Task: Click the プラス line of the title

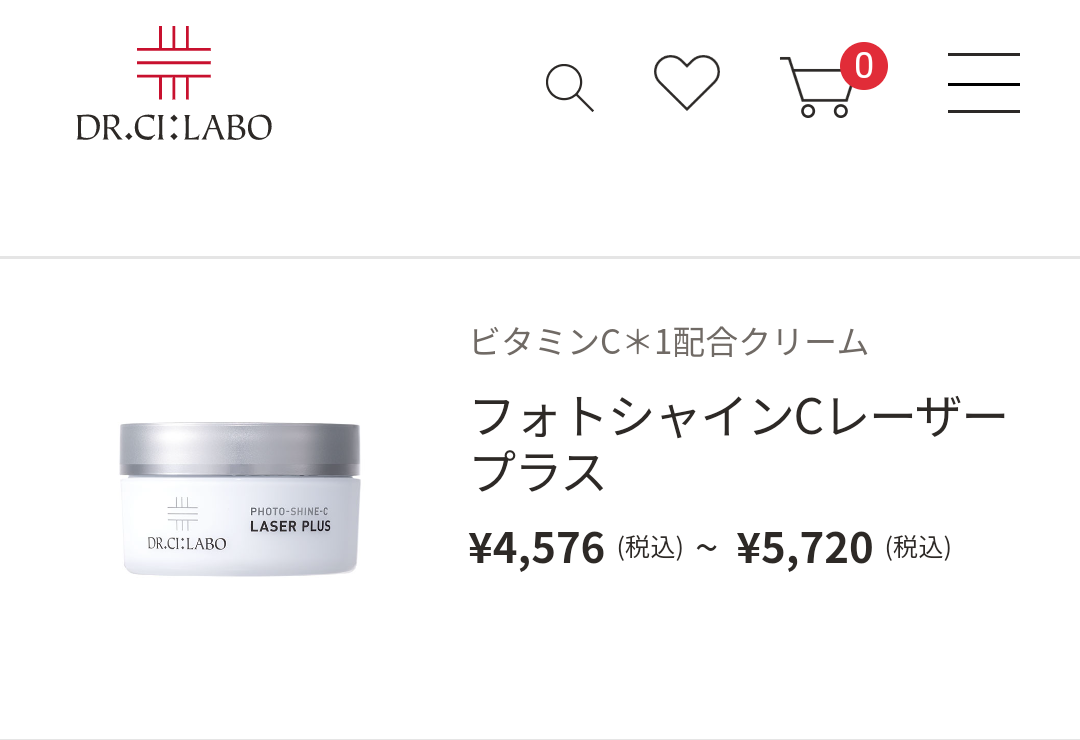Action: pyautogui.click(x=538, y=472)
